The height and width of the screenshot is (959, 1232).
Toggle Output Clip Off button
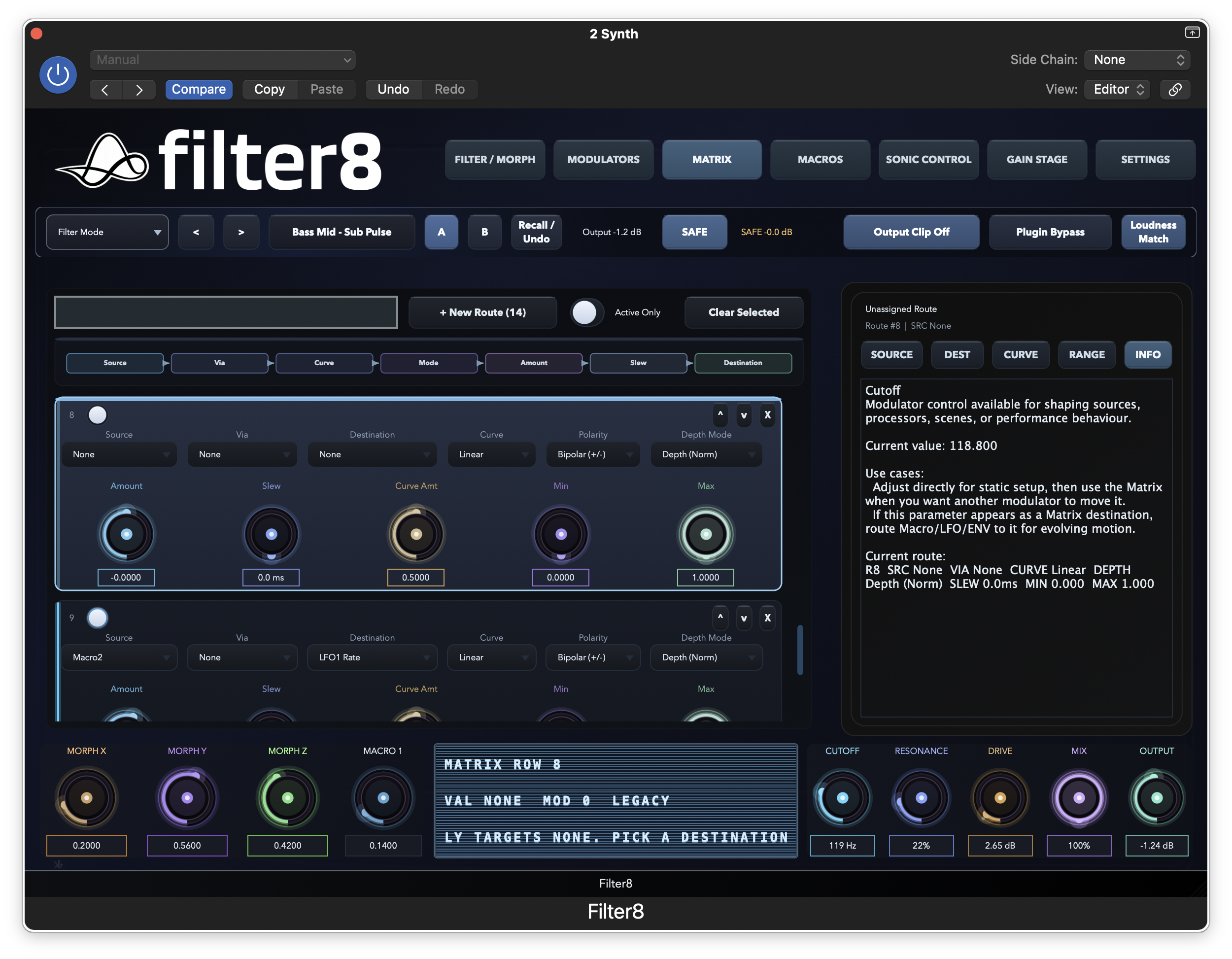911,233
